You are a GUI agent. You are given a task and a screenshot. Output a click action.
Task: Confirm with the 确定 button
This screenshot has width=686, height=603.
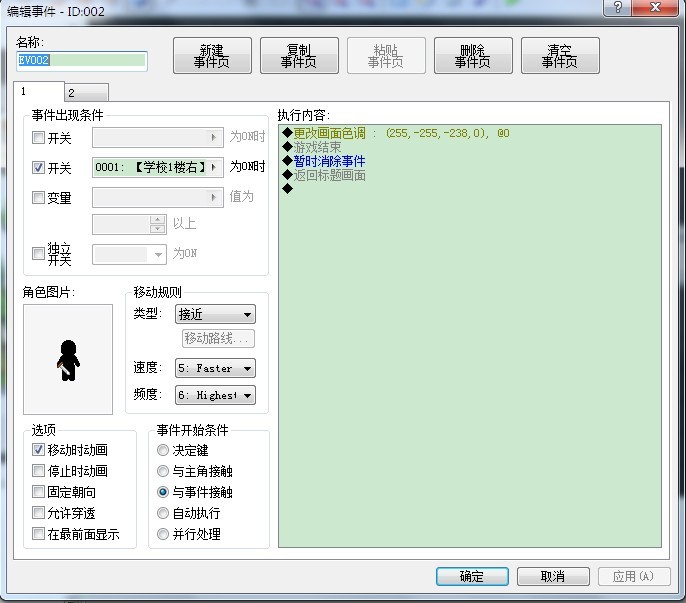(x=472, y=576)
